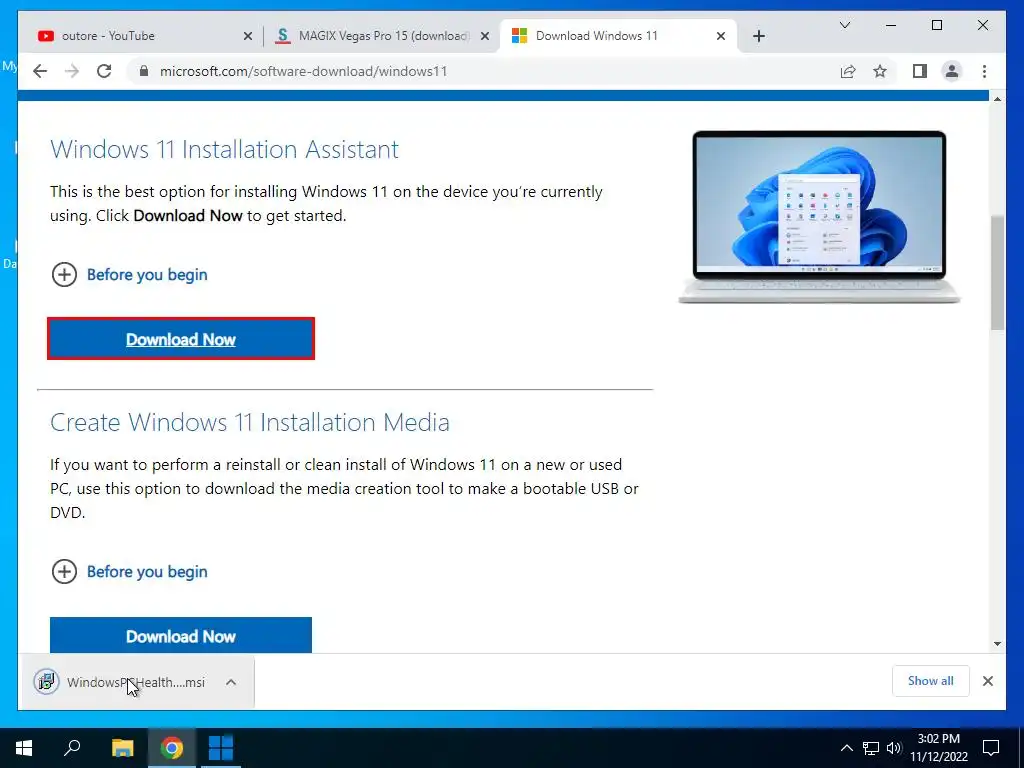View site info via the lock icon
Viewport: 1024px width, 768px height.
tap(144, 71)
